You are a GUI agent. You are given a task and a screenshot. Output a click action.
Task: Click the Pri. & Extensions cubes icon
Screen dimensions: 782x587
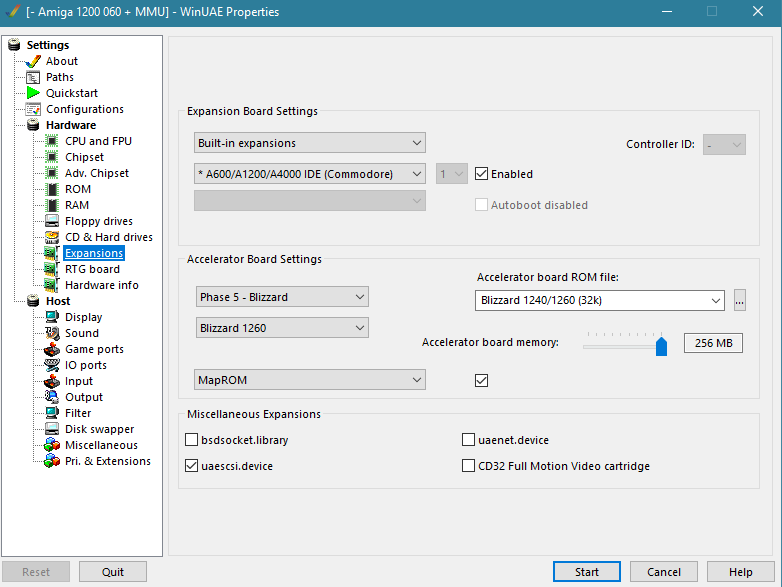coord(52,461)
